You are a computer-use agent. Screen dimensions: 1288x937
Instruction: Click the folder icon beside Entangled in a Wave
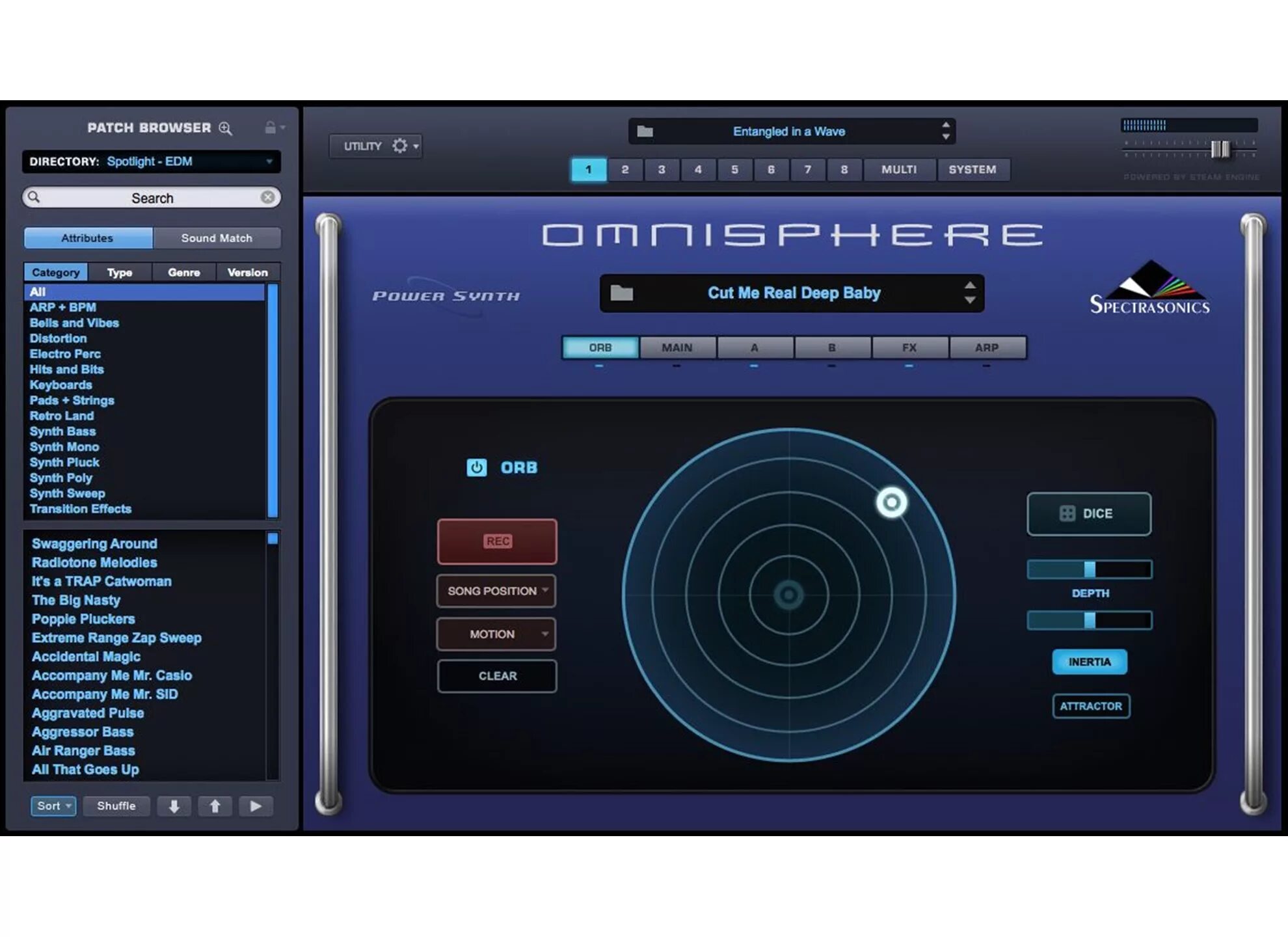tap(645, 131)
